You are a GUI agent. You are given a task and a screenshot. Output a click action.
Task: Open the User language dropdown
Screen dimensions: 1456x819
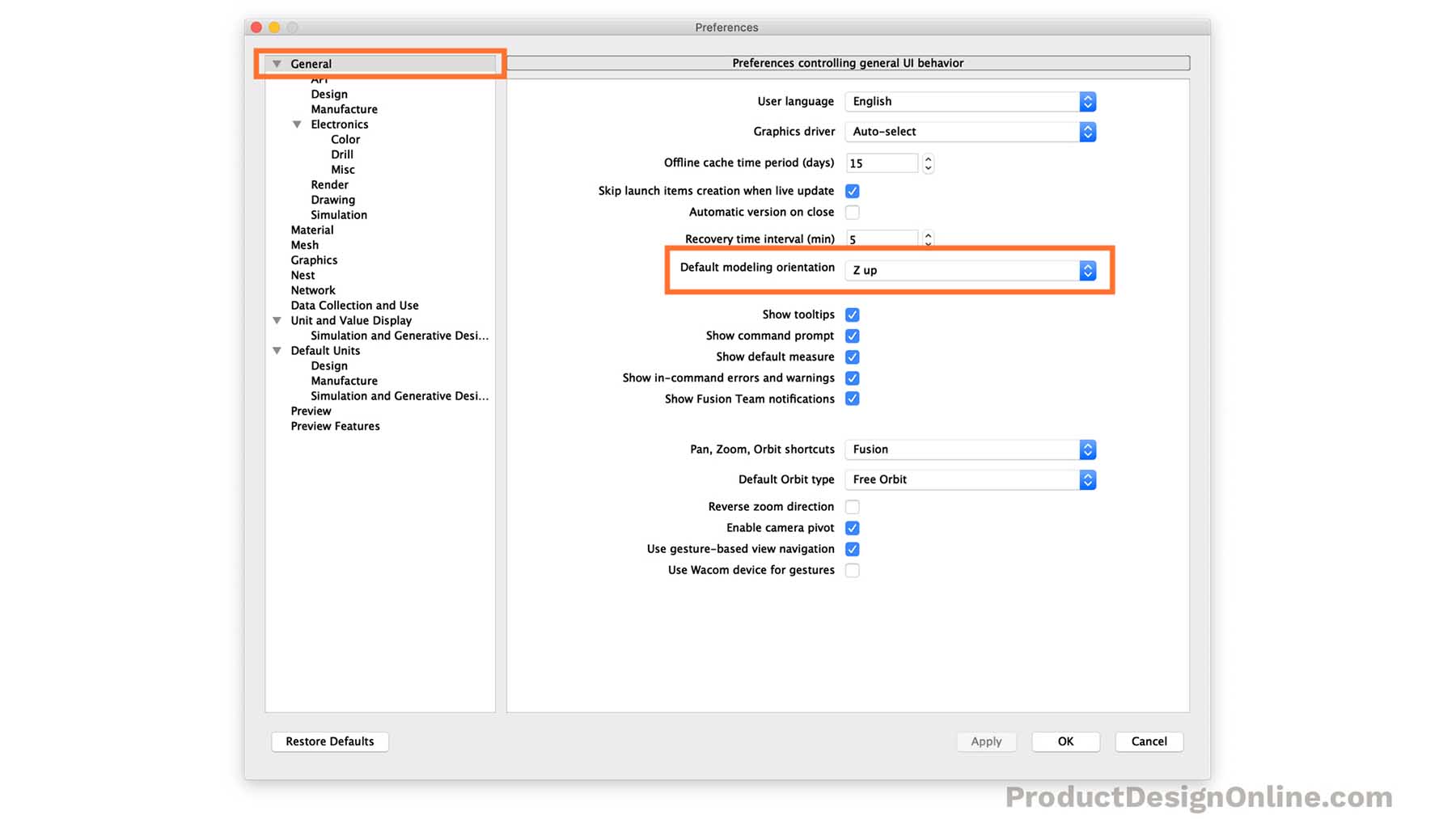970,102
